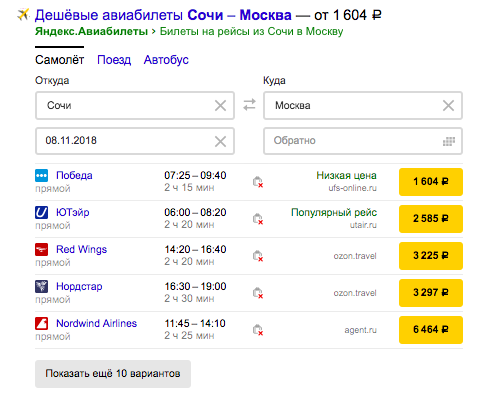
Task: Click the 1 604 ₽ price button
Action: coord(431,182)
